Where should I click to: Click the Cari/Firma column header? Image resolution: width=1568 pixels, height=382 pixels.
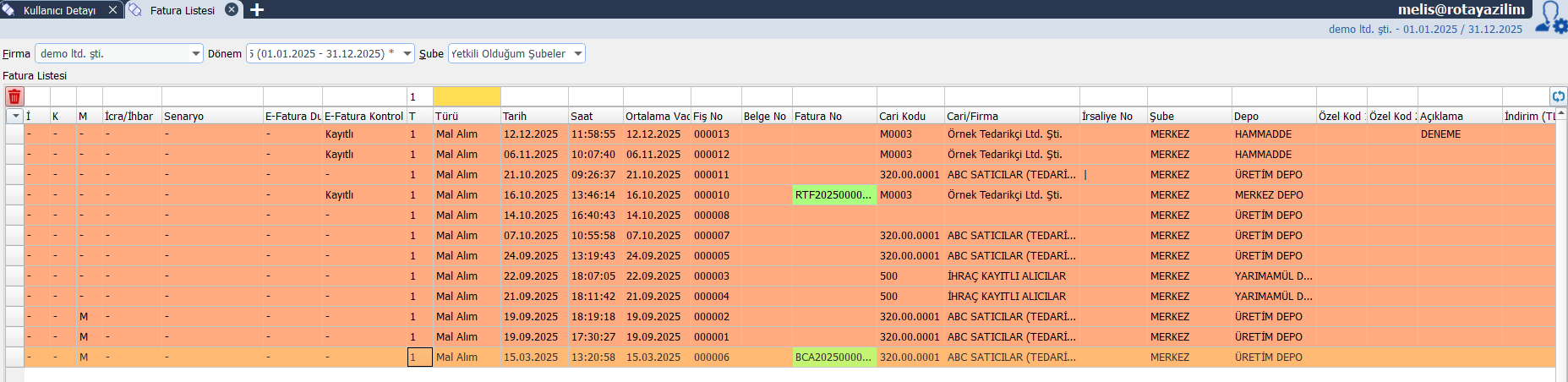(x=1011, y=116)
